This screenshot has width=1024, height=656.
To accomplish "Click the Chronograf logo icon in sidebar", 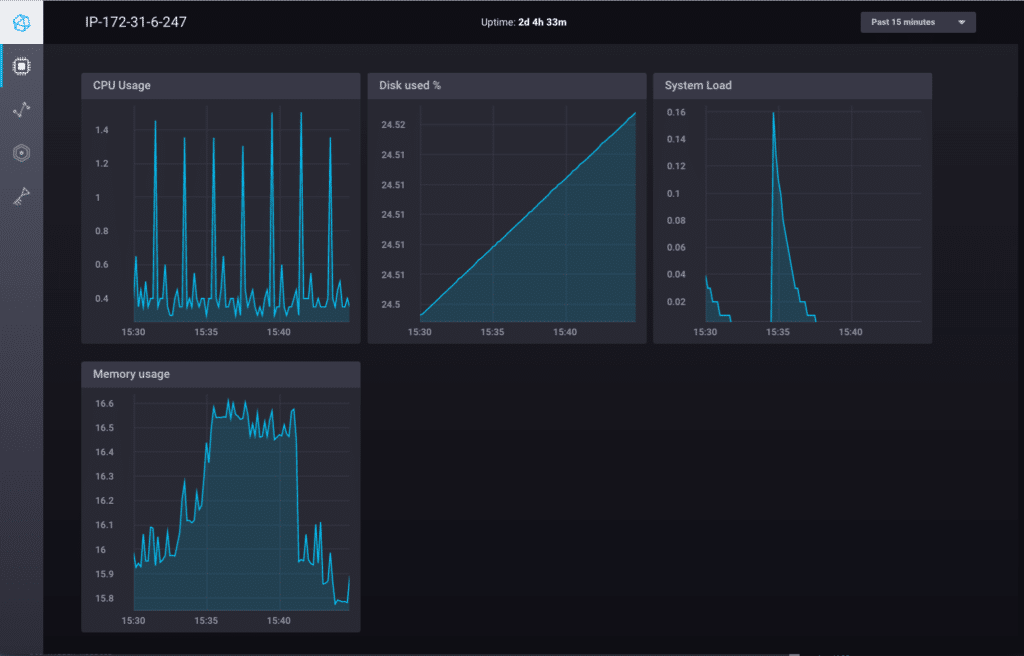I will (21, 21).
